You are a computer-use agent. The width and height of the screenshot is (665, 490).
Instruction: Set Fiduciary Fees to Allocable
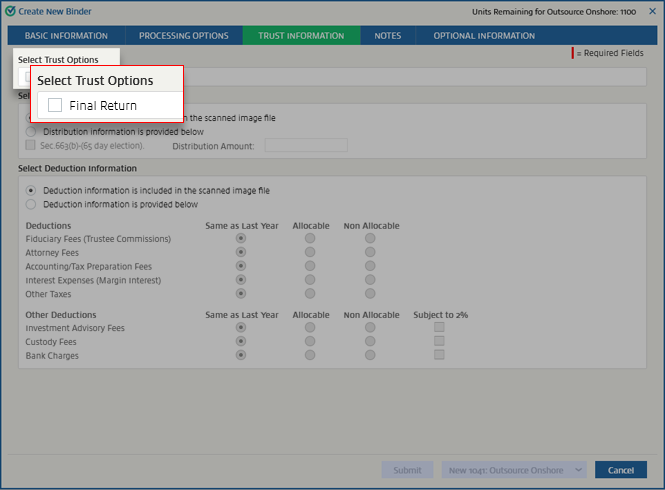pyautogui.click(x=310, y=239)
